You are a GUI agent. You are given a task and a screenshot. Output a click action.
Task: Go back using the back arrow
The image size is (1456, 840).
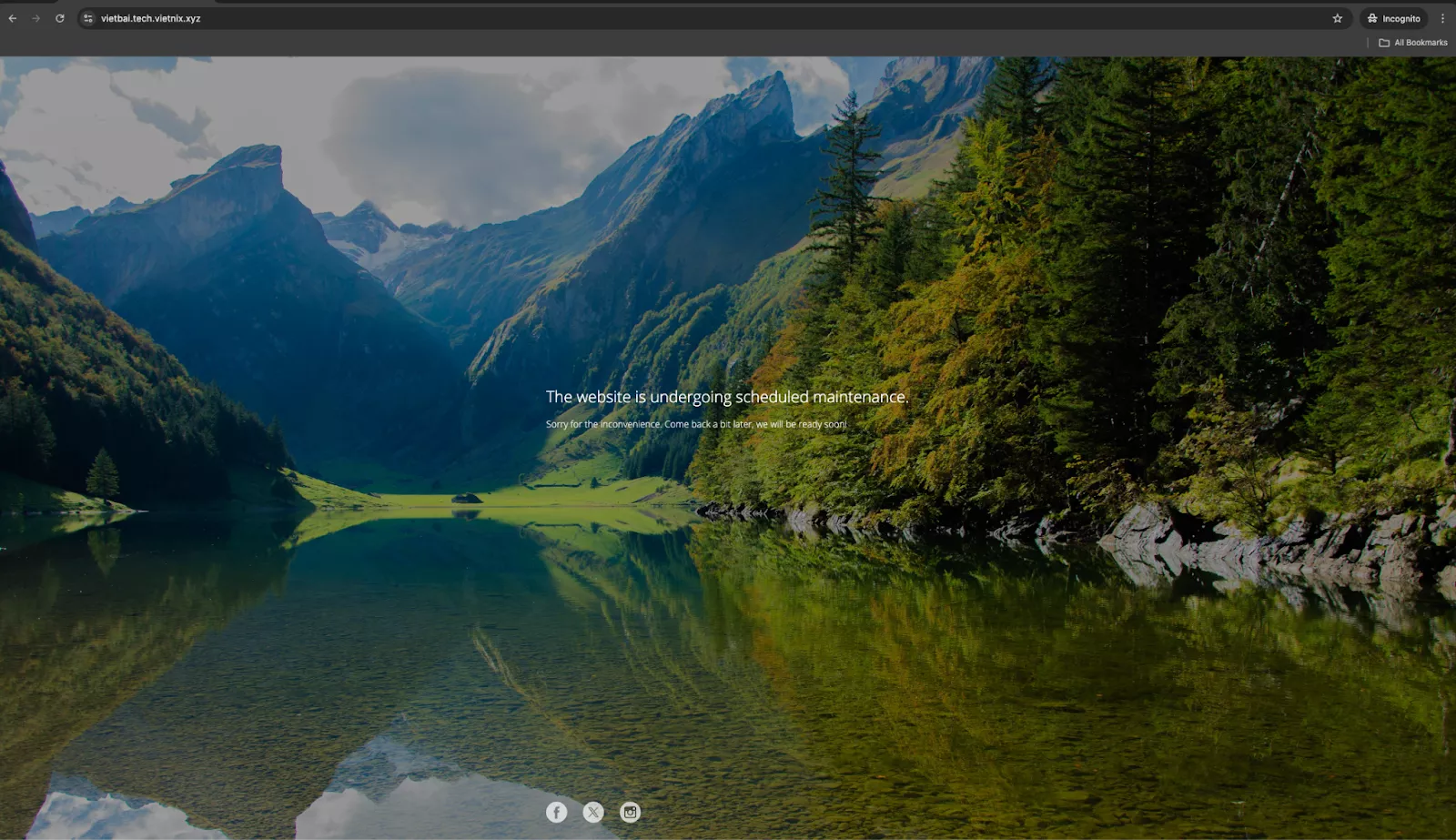(x=13, y=18)
